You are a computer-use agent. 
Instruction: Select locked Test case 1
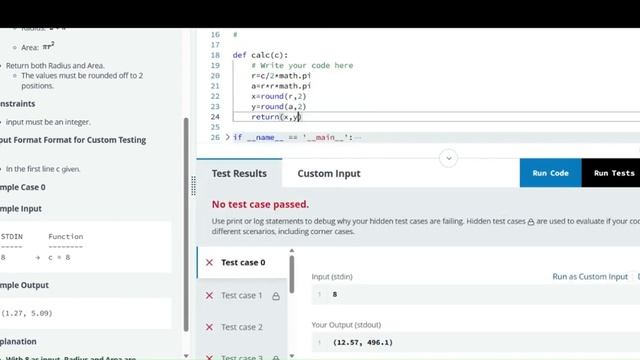click(x=243, y=295)
